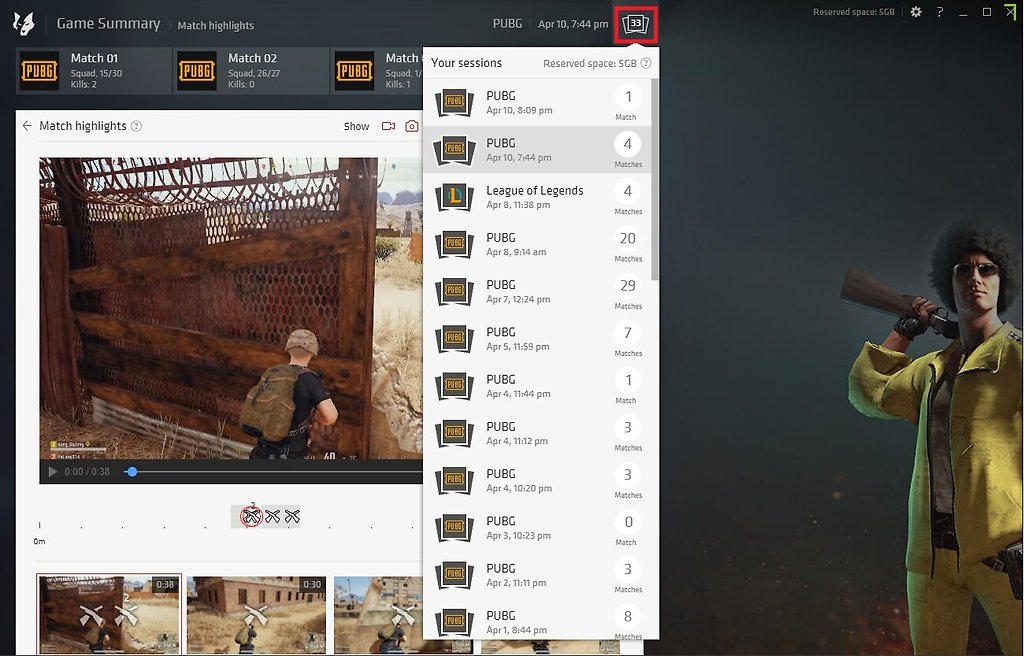
Task: Click Match highlights breadcrumb in header
Action: (216, 25)
